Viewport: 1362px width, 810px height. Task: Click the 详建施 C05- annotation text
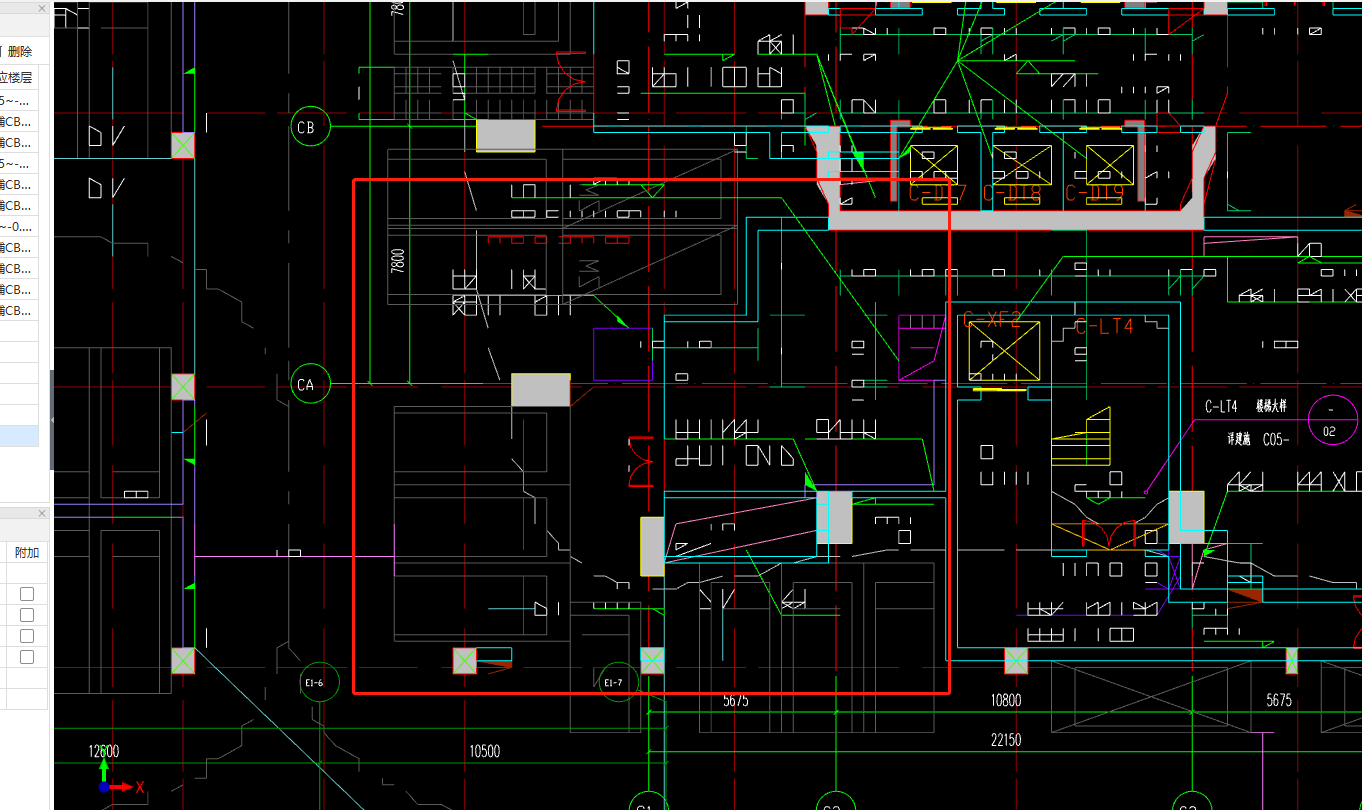pyautogui.click(x=1258, y=439)
